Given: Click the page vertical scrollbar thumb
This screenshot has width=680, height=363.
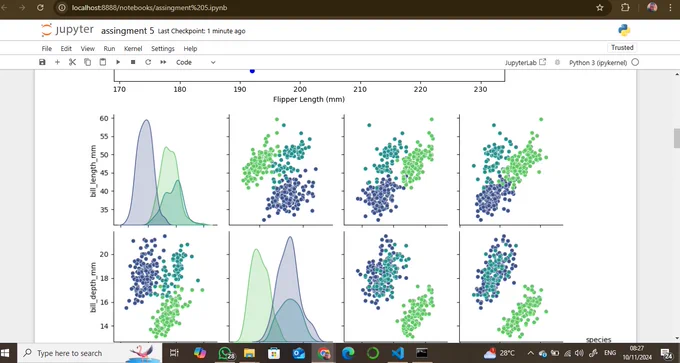Looking at the screenshot, I should coord(677,138).
